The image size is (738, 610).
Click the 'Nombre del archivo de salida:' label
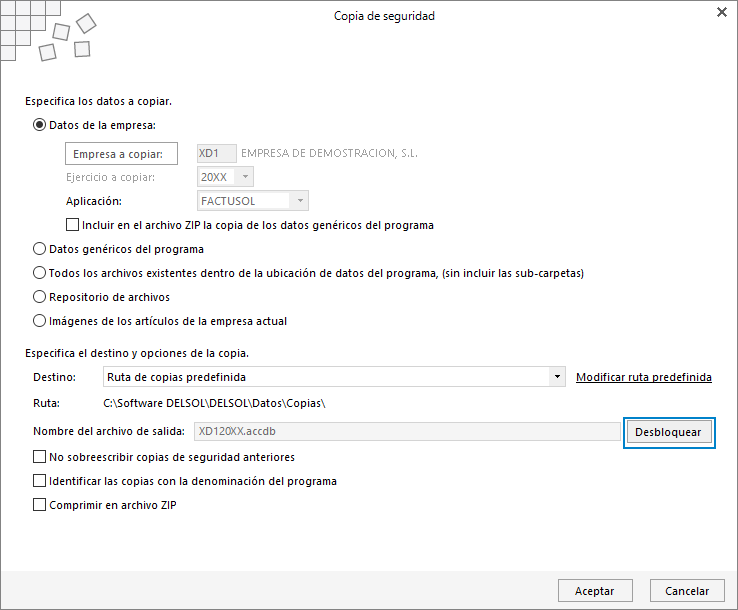pyautogui.click(x=109, y=431)
